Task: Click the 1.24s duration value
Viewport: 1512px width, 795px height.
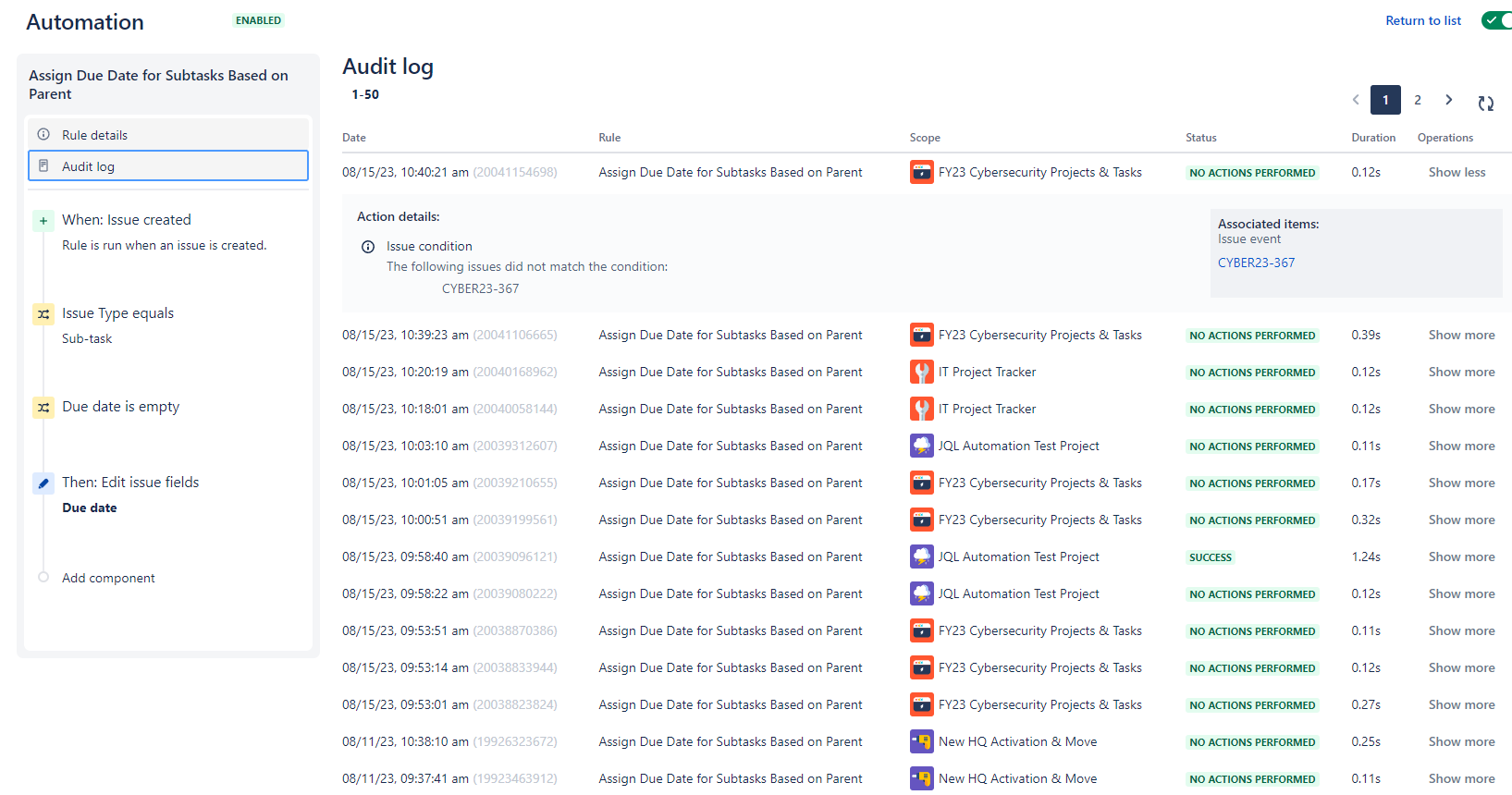Action: (1366, 556)
